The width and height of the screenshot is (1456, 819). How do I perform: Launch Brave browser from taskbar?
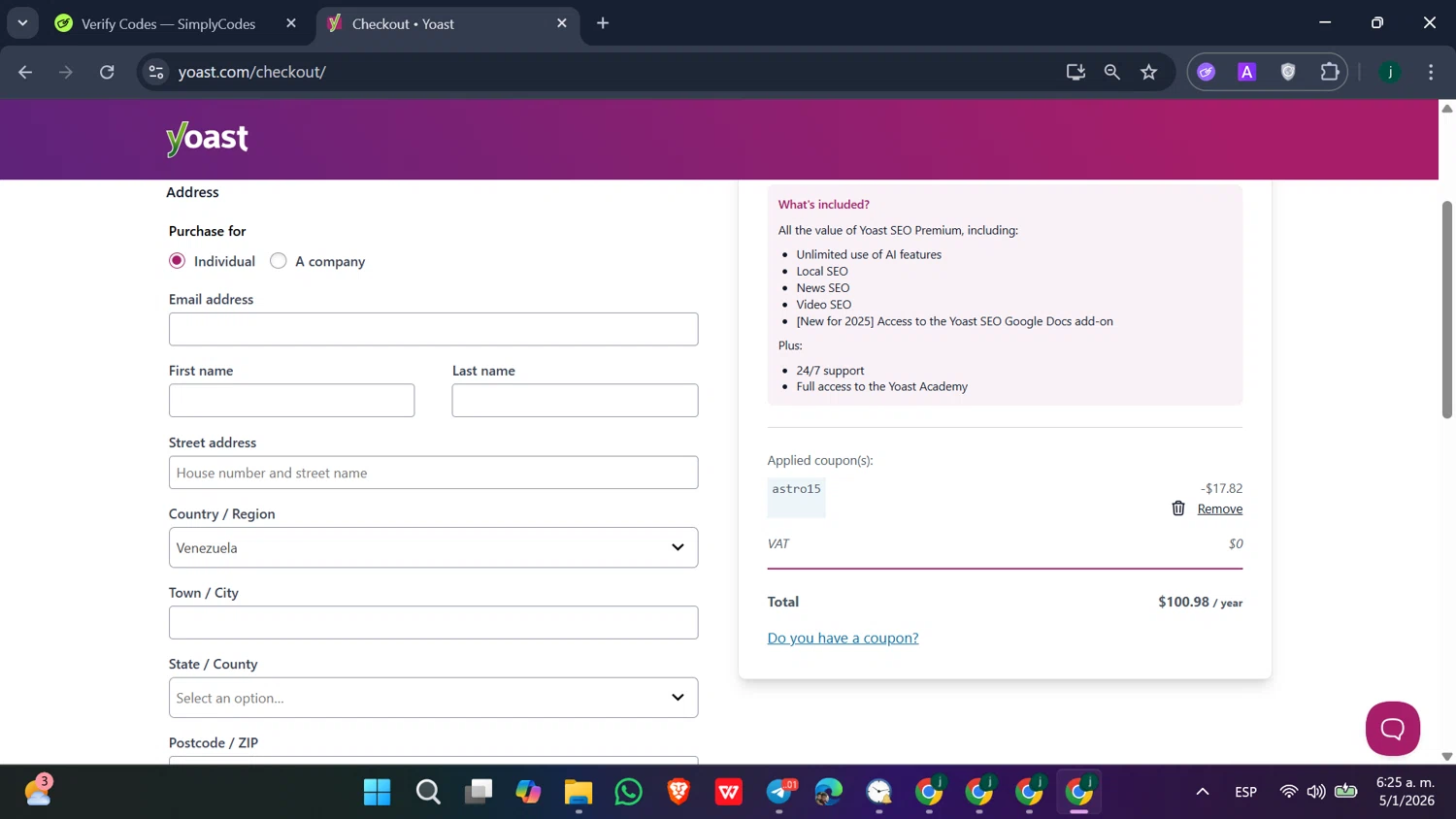coord(678,793)
